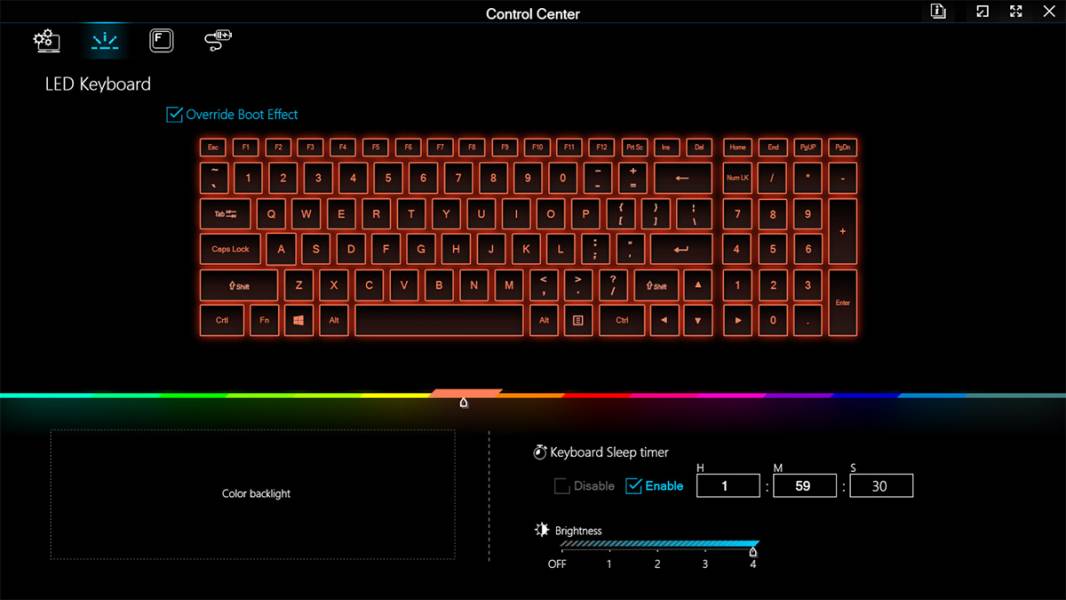Click the spacebar key on virtual keyboard

439,320
